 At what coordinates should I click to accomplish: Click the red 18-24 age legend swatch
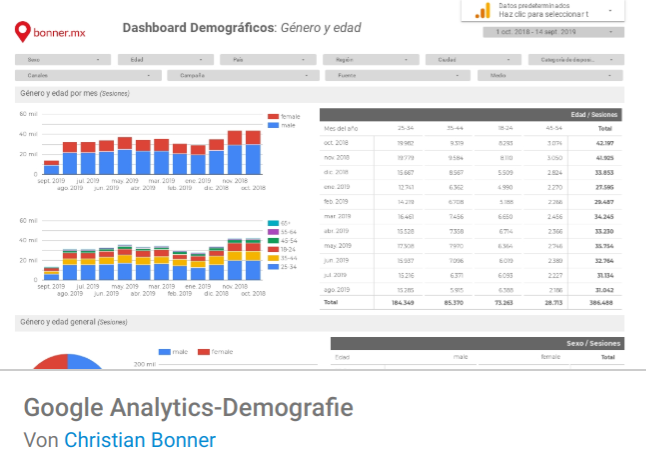pyautogui.click(x=273, y=249)
